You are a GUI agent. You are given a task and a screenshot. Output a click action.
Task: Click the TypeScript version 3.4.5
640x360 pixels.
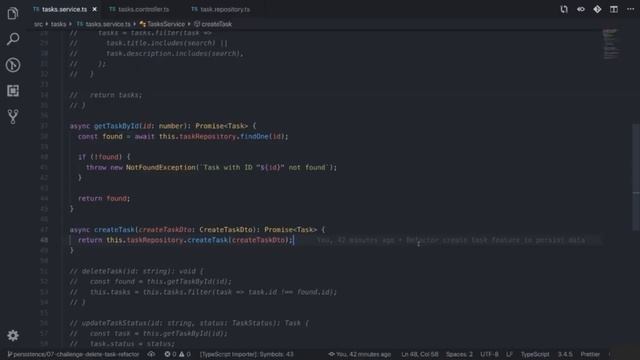(x=565, y=354)
